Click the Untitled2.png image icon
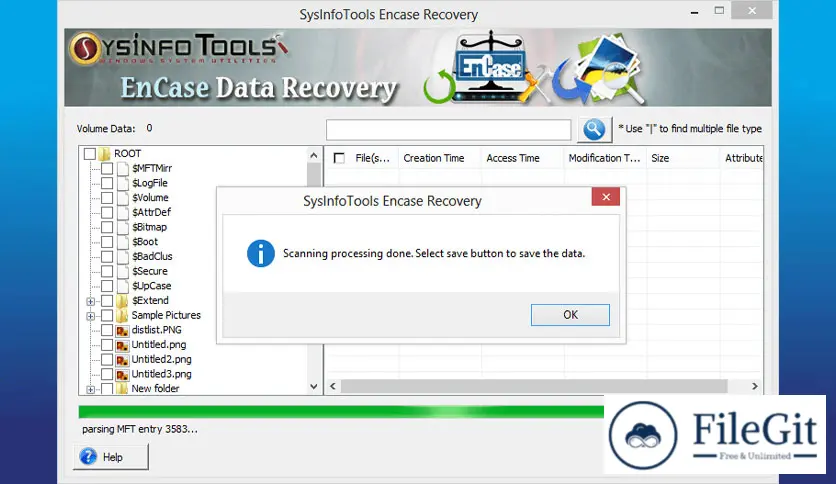This screenshot has height=484, width=836. [123, 360]
